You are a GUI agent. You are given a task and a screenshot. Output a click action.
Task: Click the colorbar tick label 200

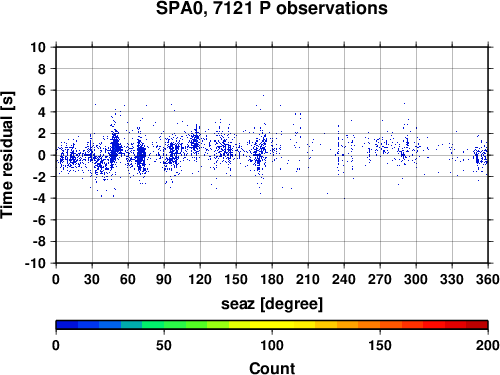coord(488,345)
